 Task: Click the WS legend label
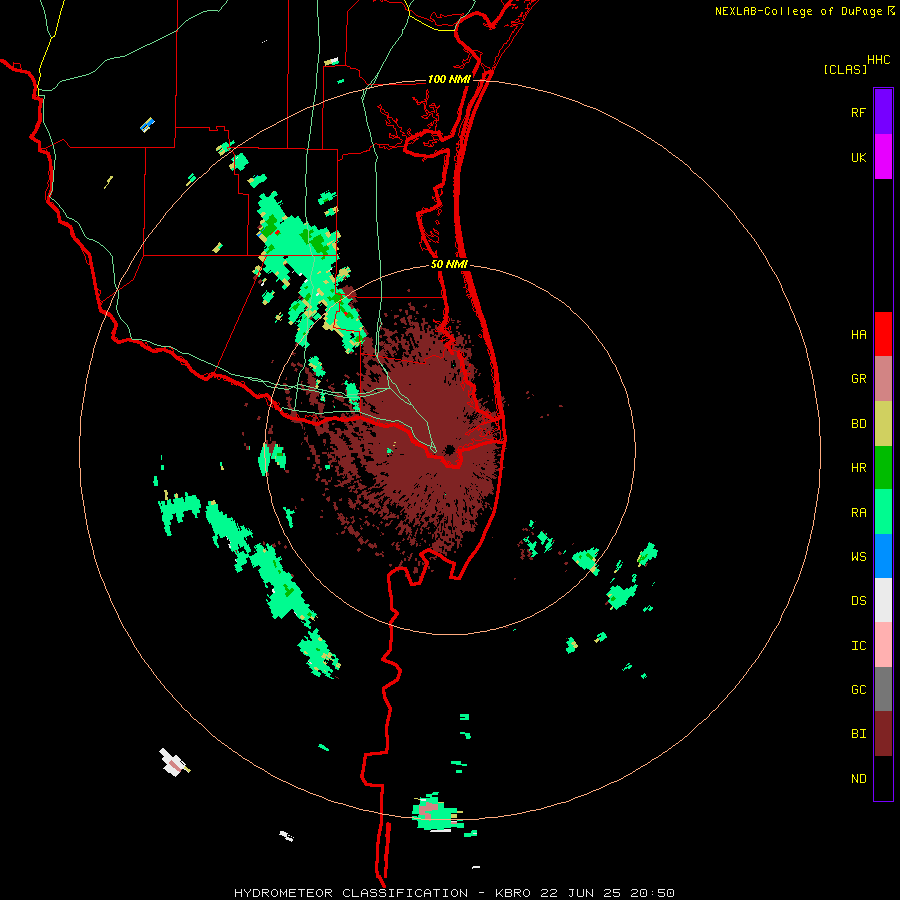pos(858,557)
